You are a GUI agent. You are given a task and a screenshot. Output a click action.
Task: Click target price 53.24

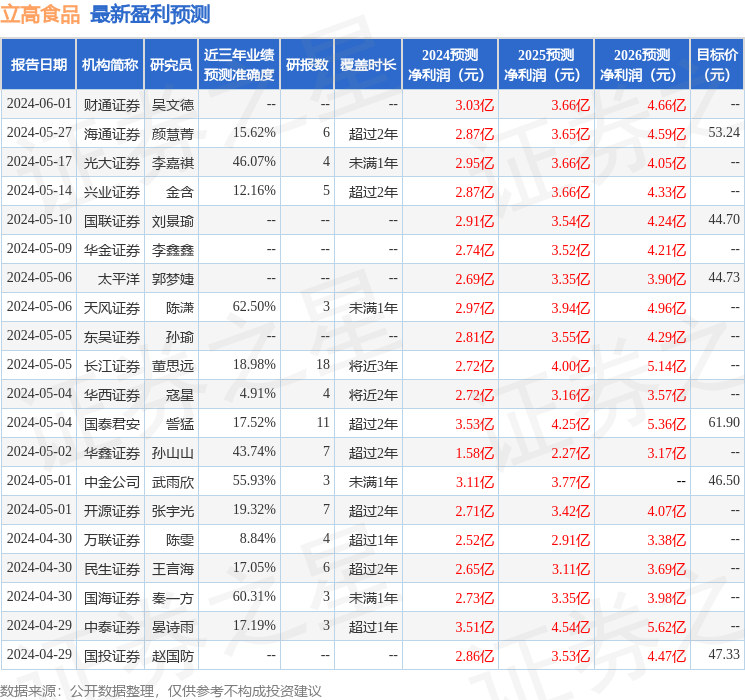[x=724, y=133]
